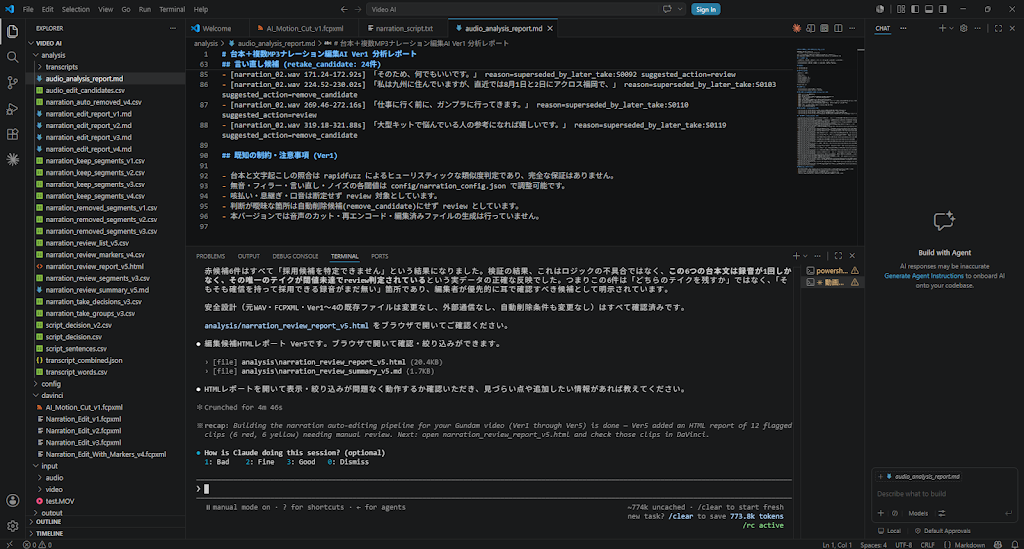Open chat settings gear in Chat panel

coord(963,28)
